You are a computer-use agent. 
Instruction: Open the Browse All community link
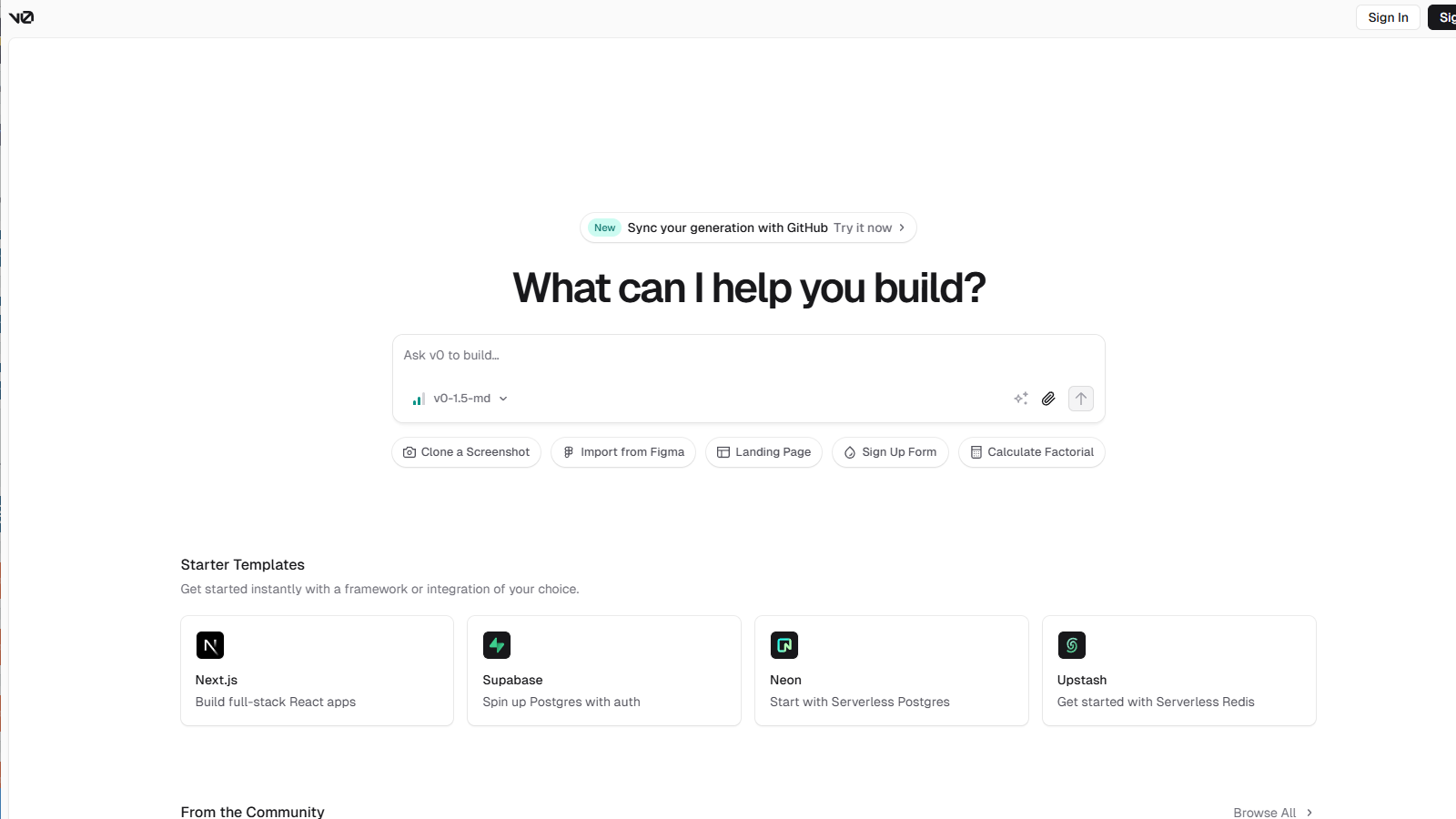coord(1265,812)
